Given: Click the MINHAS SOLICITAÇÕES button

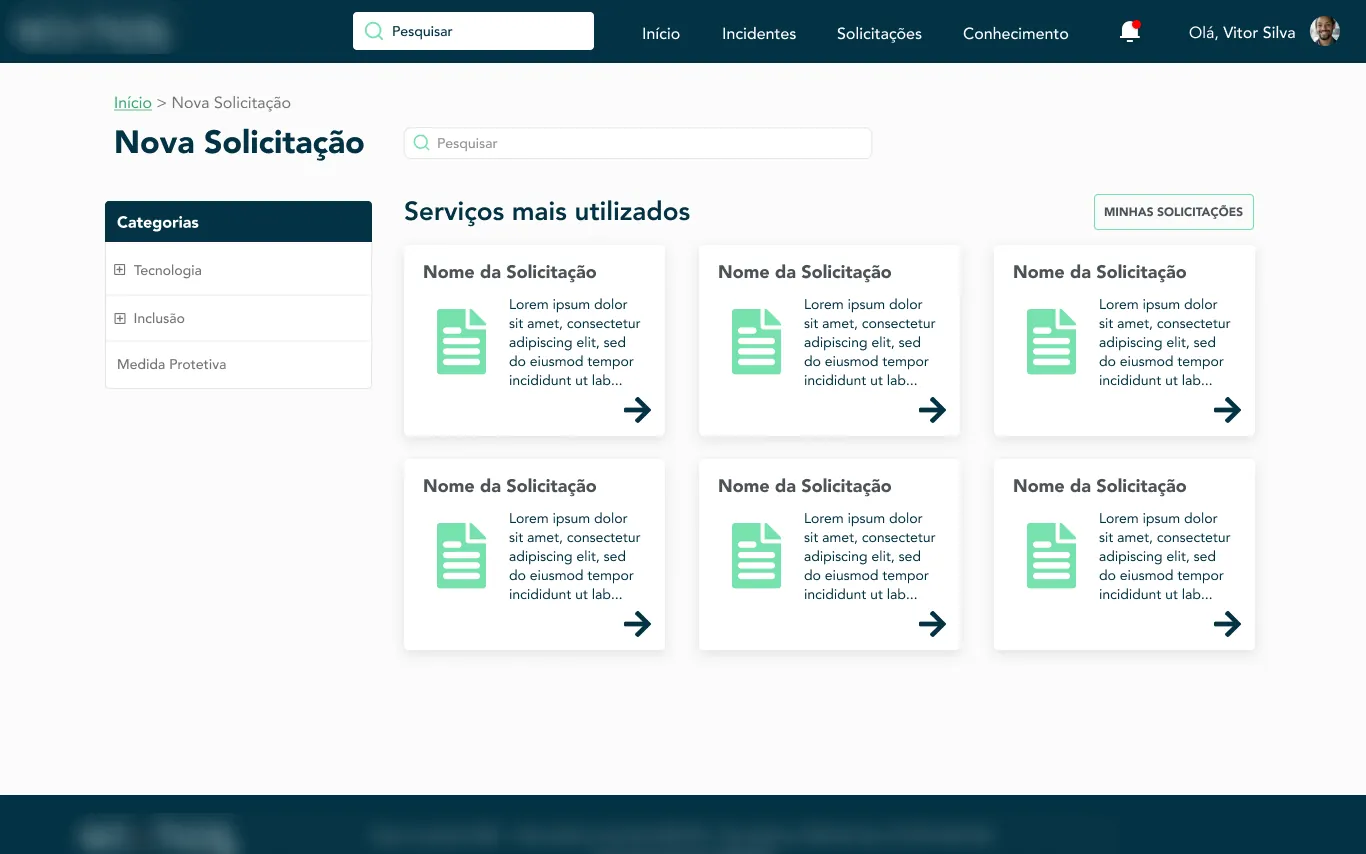Looking at the screenshot, I should pos(1173,212).
